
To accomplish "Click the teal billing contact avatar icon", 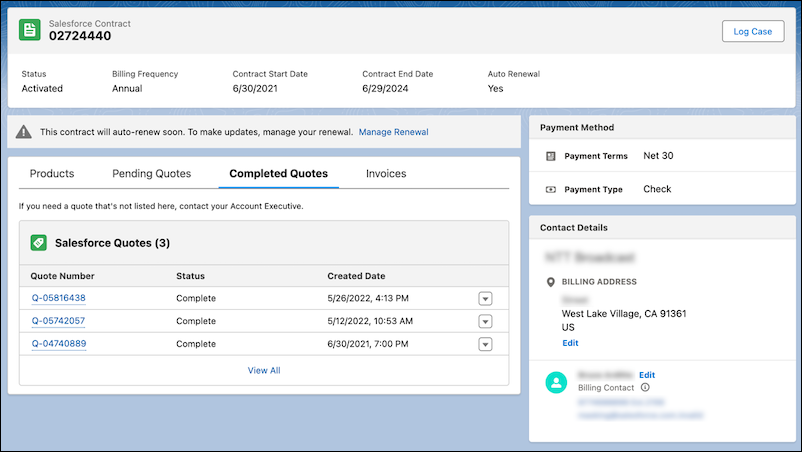I will 556,382.
